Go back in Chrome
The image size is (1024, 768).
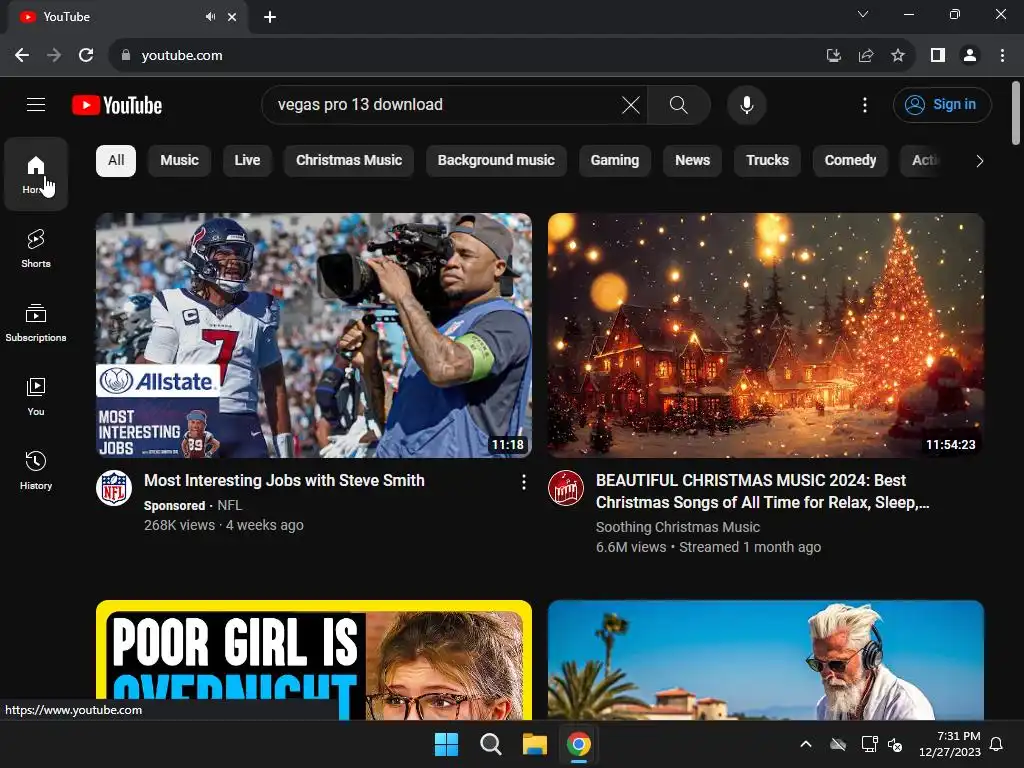(x=22, y=56)
